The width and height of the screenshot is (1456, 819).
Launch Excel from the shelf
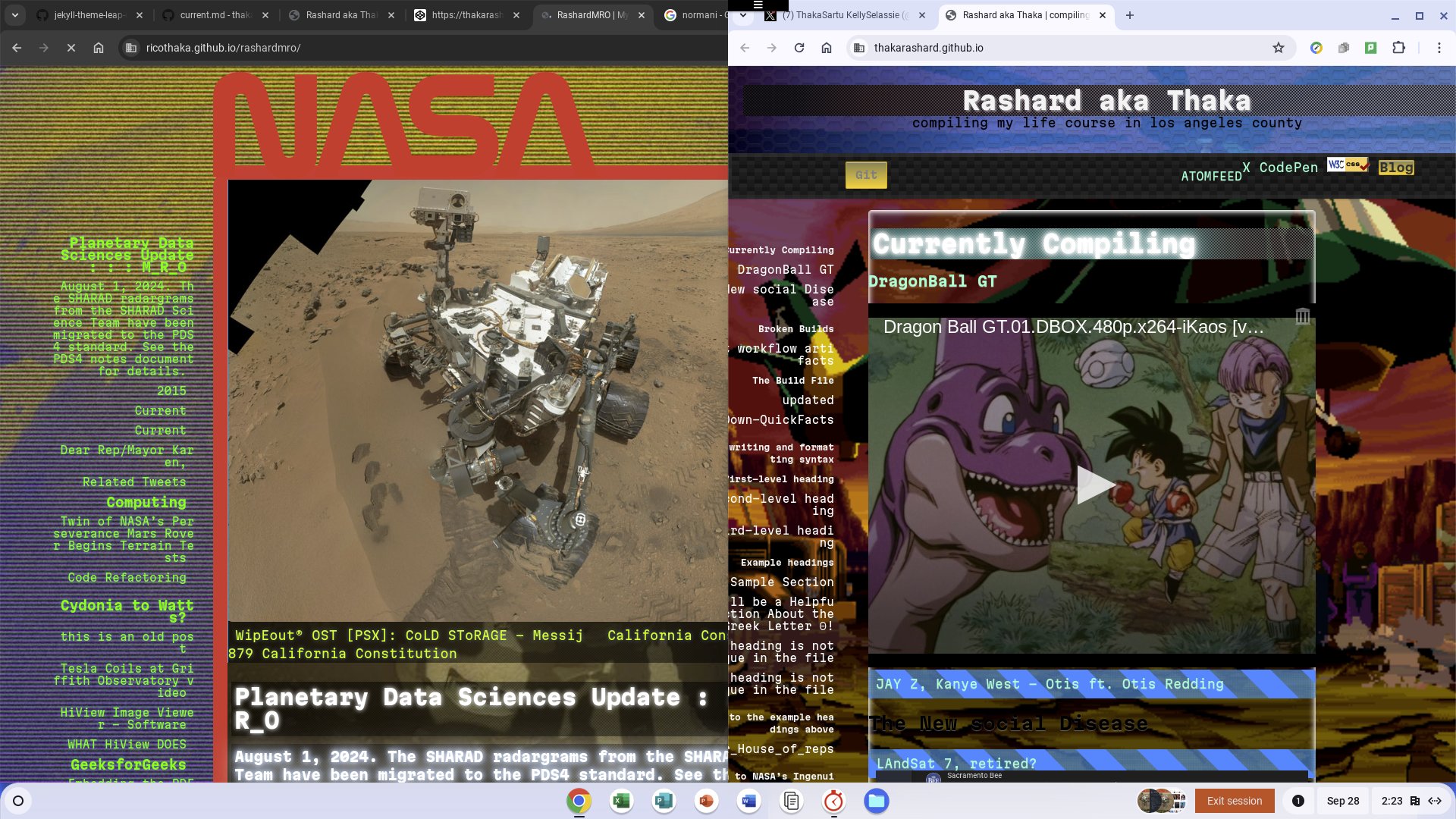(x=621, y=801)
